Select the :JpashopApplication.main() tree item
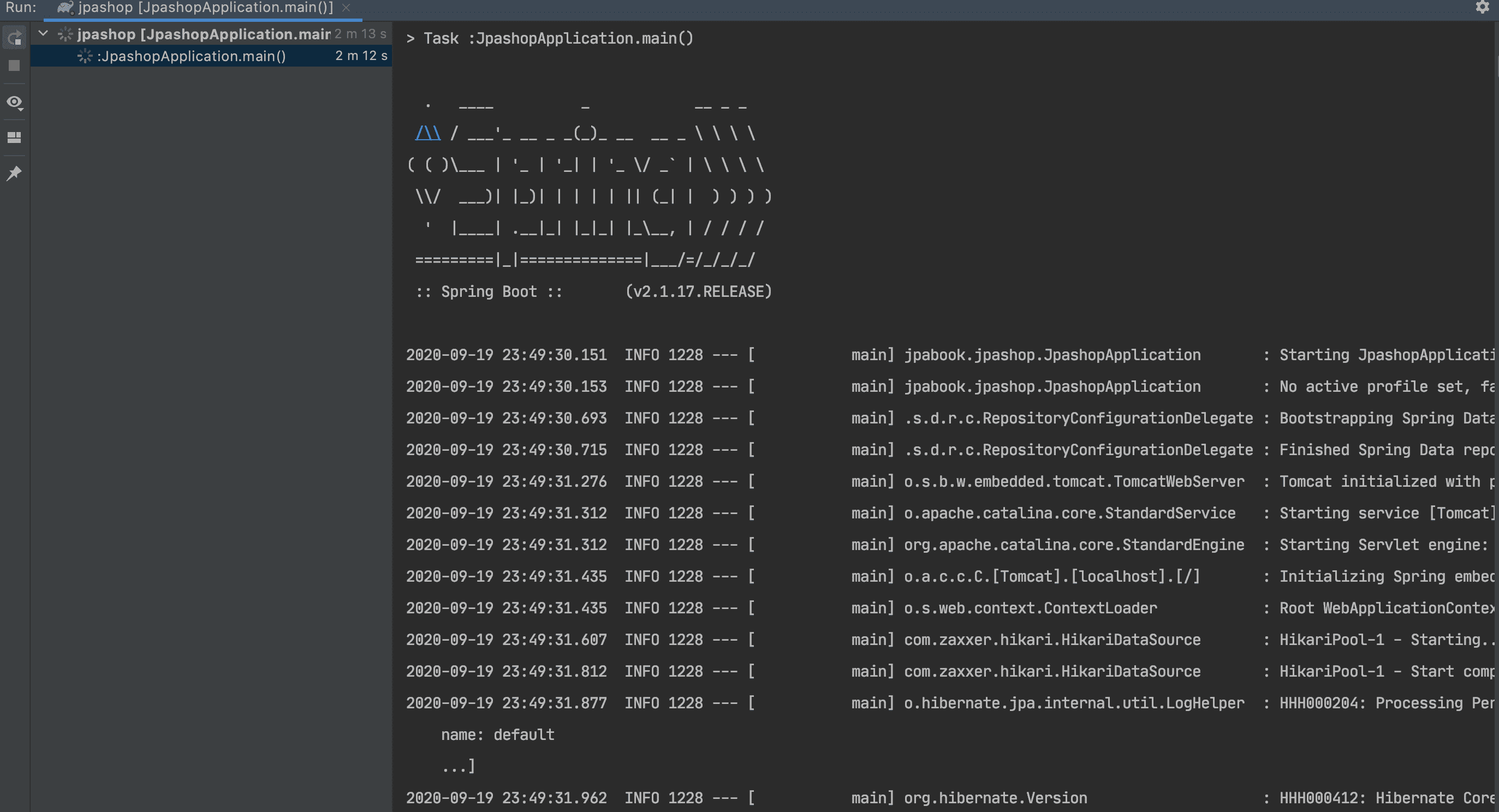The image size is (1499, 812). [x=191, y=56]
